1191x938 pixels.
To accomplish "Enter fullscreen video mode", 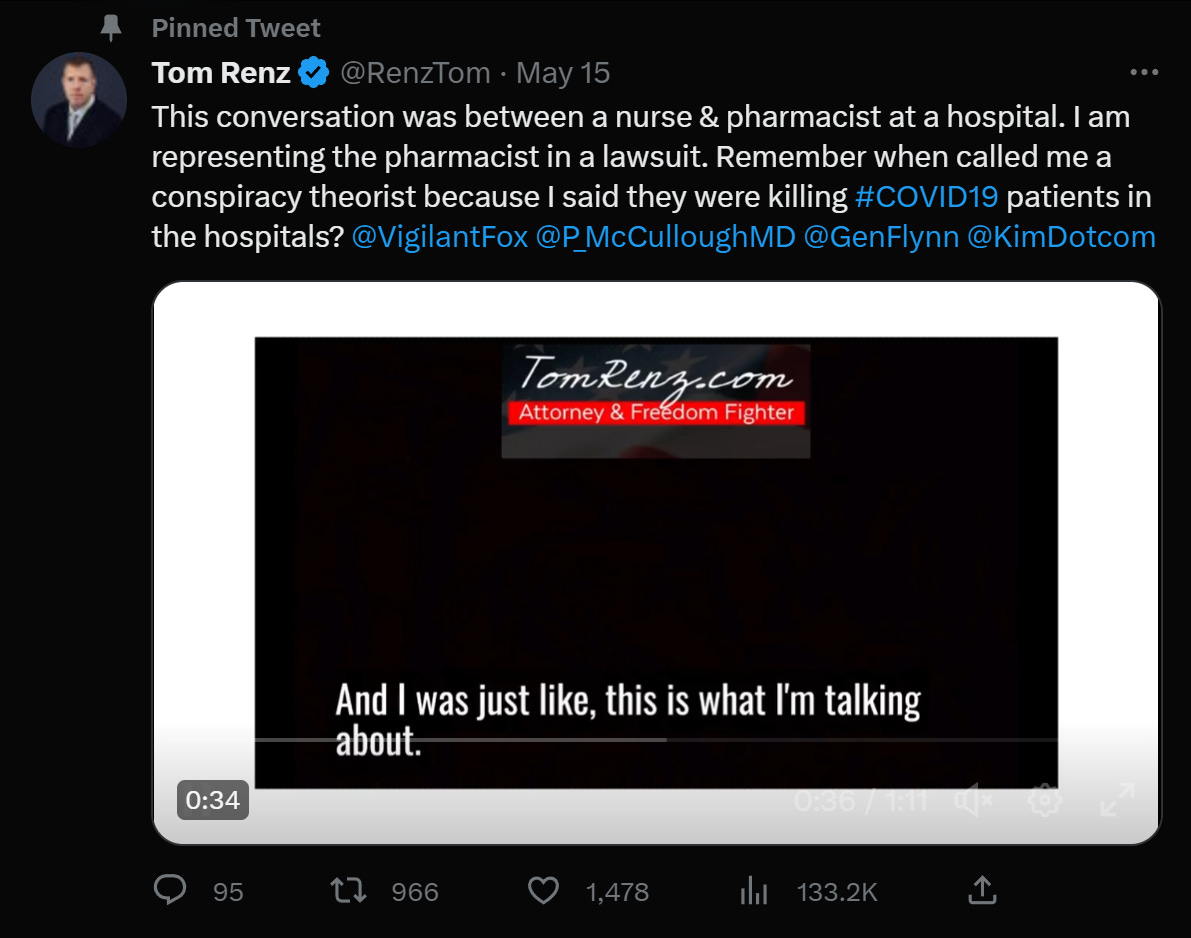I will coord(1116,800).
